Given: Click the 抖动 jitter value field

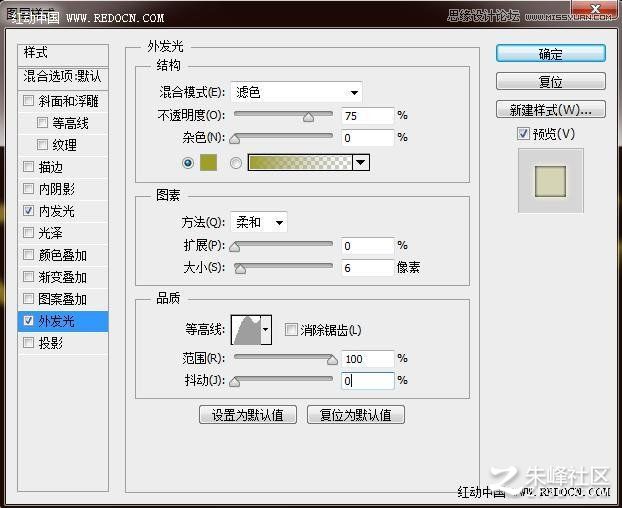Looking at the screenshot, I should [x=368, y=381].
